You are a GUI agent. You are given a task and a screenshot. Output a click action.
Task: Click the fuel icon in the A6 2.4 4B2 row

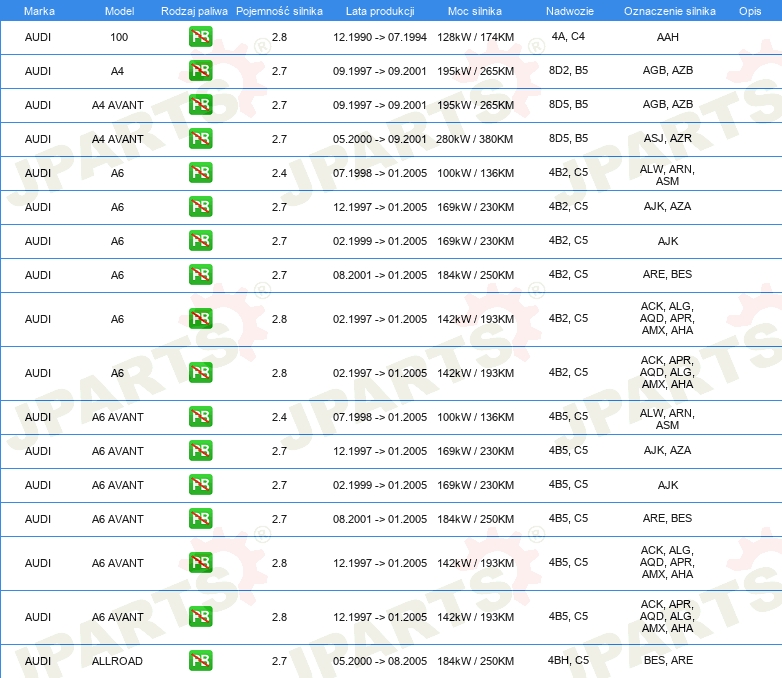point(200,172)
